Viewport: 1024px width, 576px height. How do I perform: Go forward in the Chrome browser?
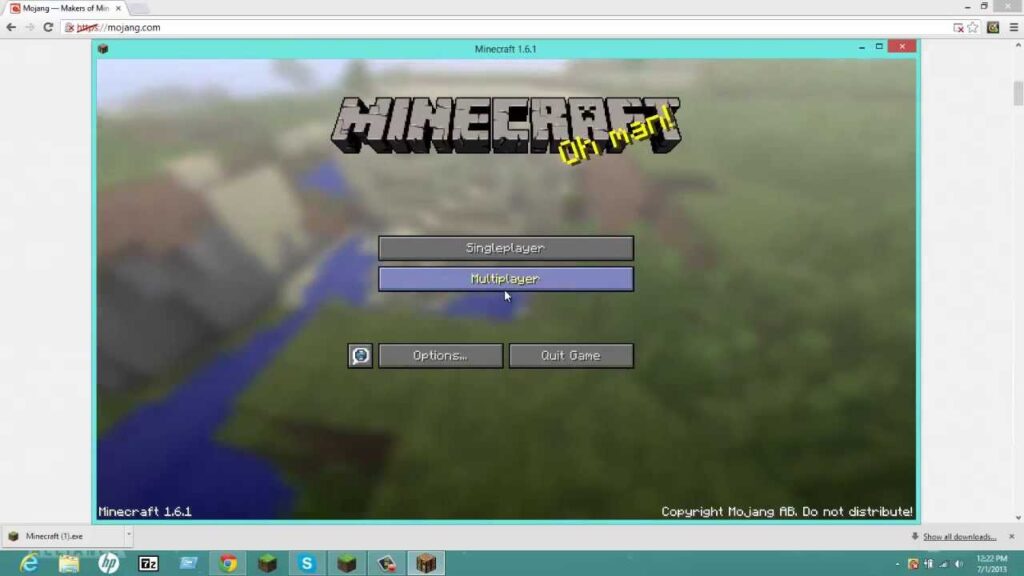click(x=29, y=27)
